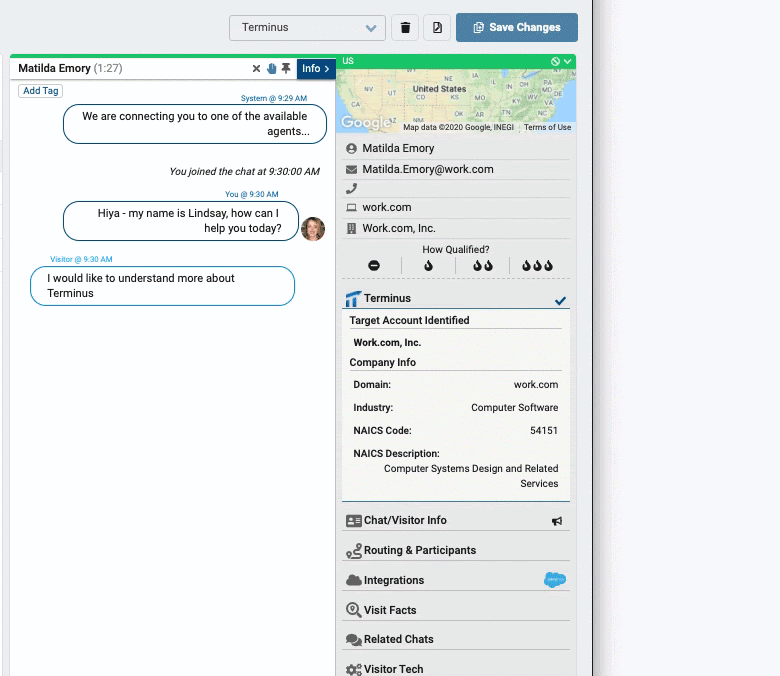Click the laptop icon beside work.com
780x676 pixels.
(351, 207)
